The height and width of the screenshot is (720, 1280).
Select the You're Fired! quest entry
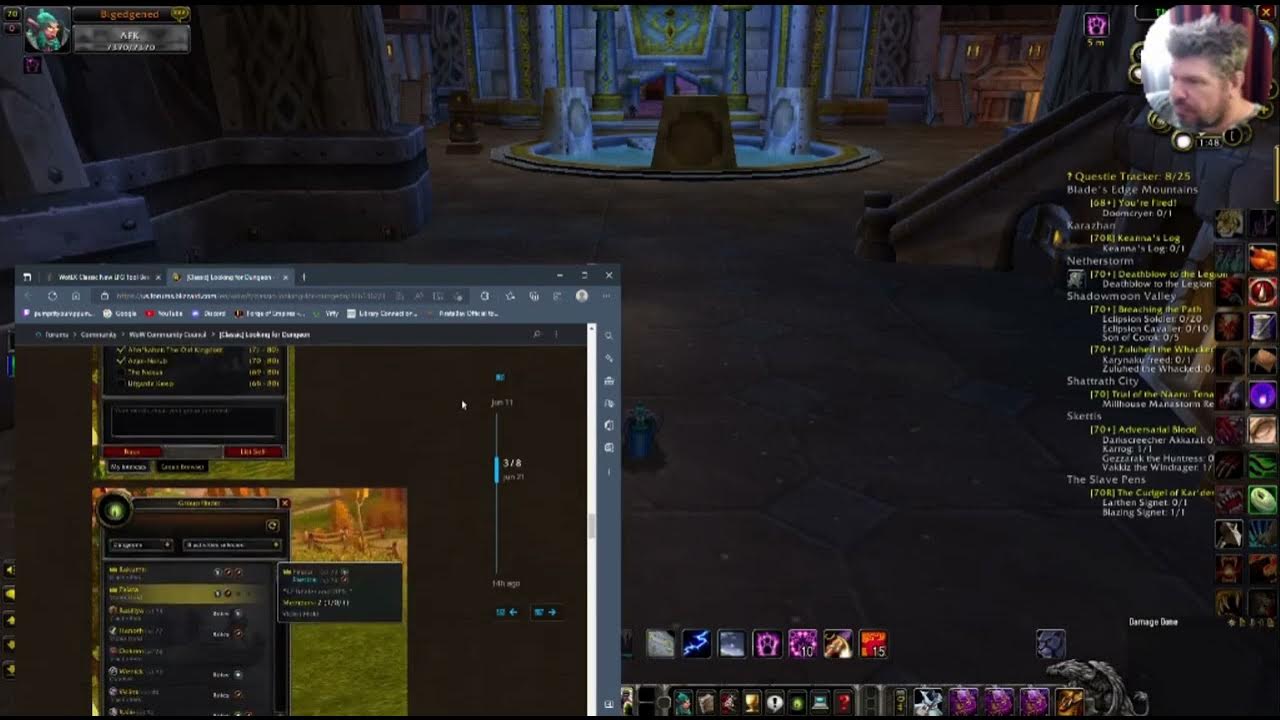[1133, 203]
